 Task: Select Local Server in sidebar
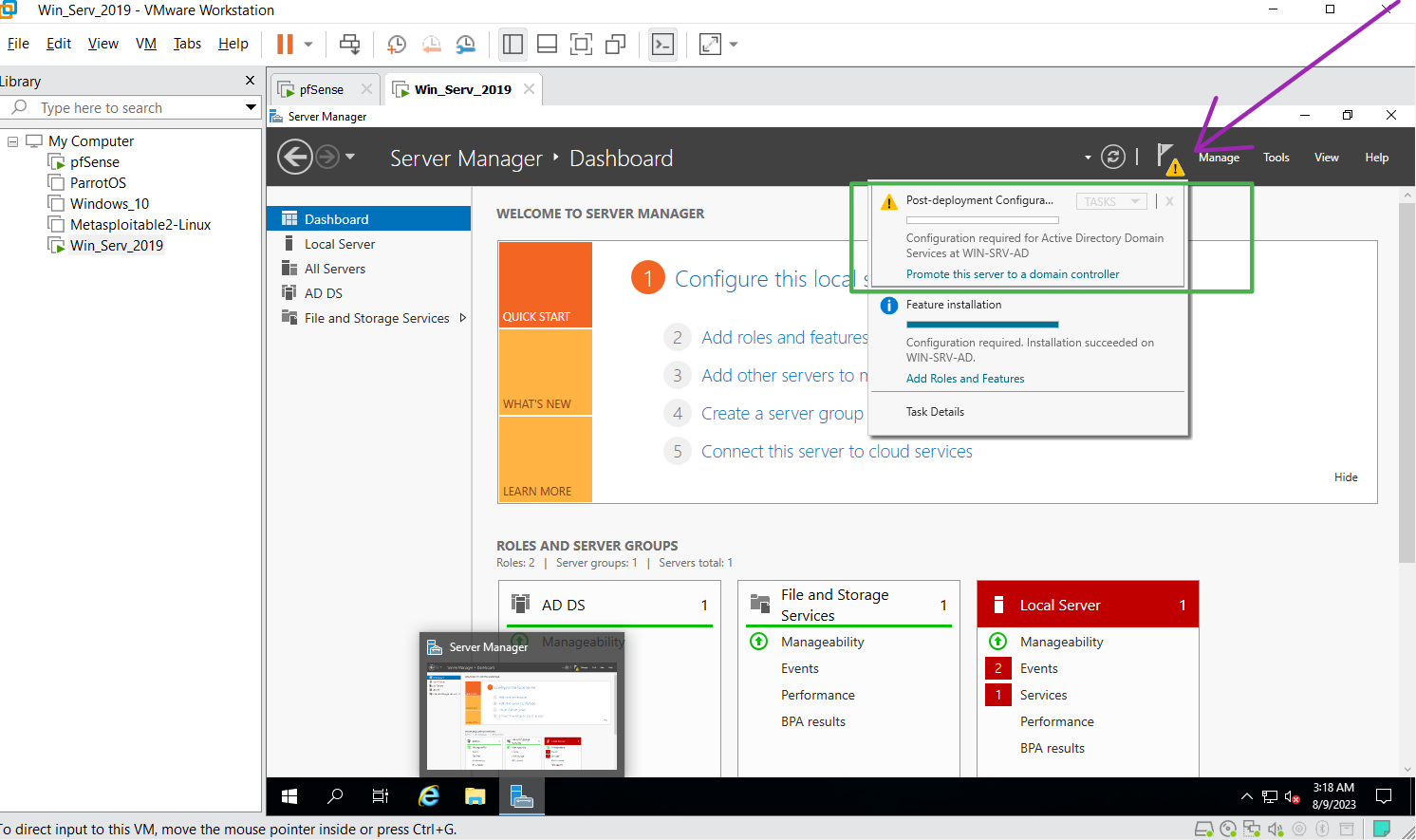(340, 244)
